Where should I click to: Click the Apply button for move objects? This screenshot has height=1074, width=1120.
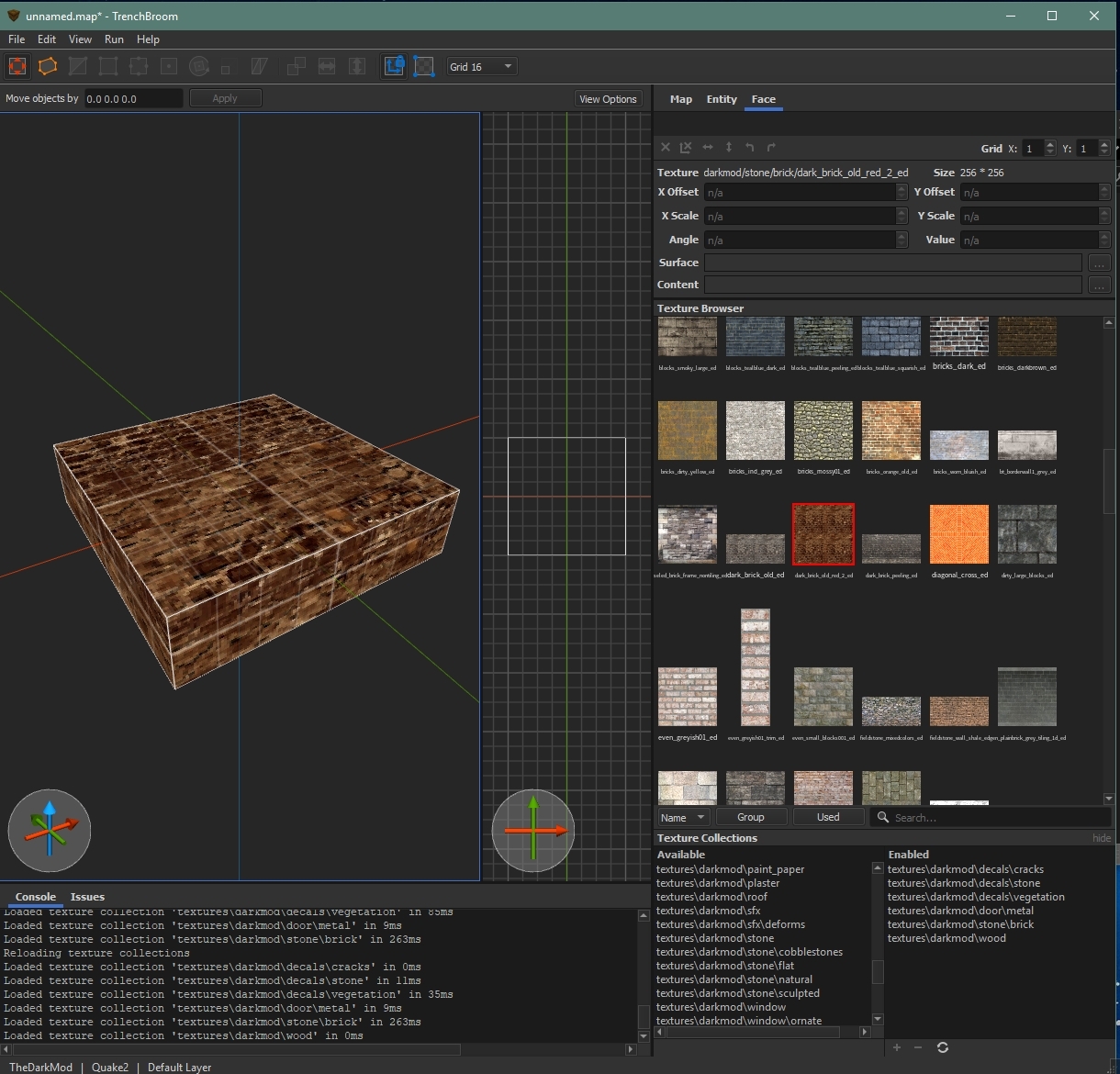225,98
